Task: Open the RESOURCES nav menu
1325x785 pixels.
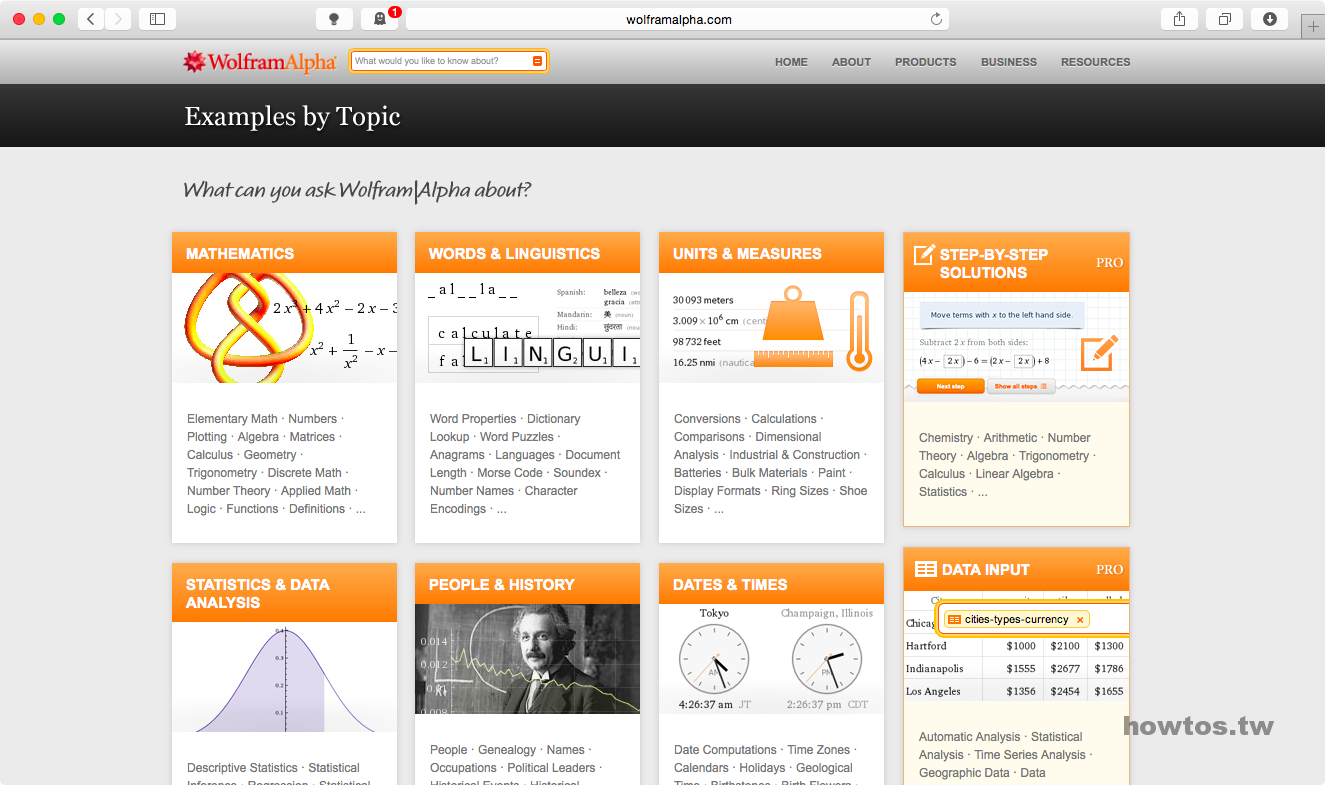Action: [x=1095, y=62]
